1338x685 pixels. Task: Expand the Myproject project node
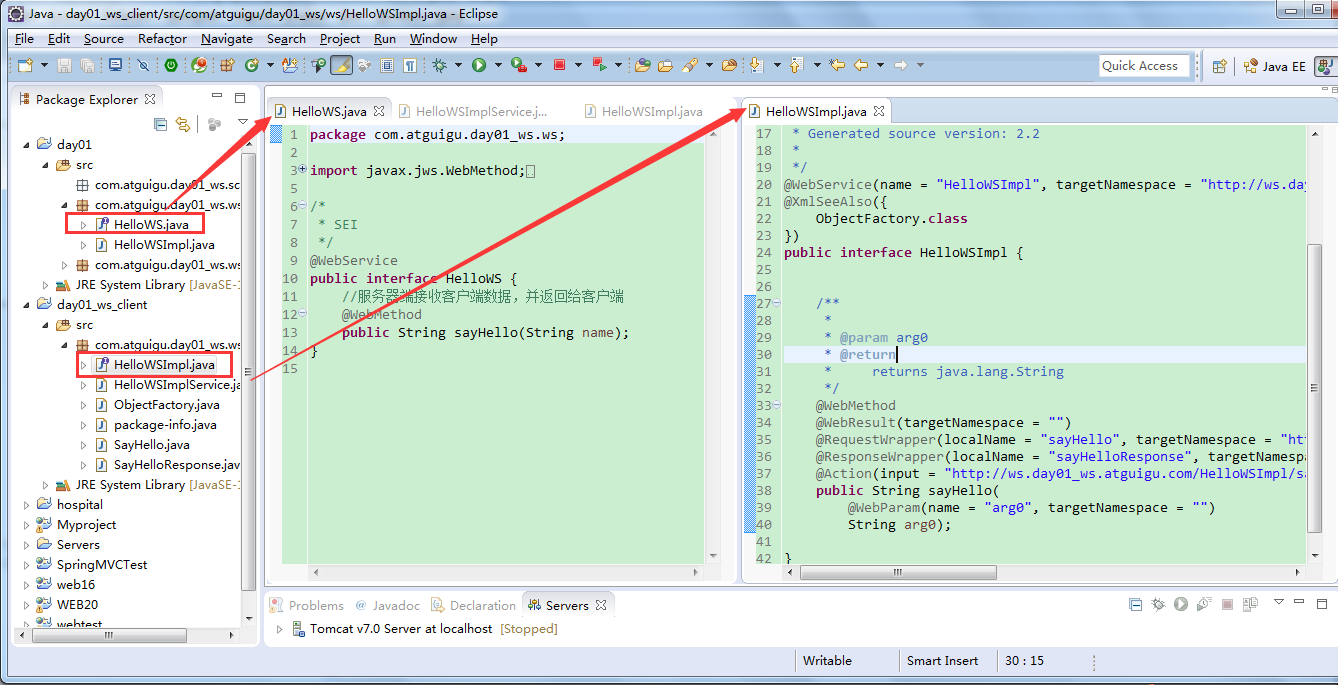pos(28,525)
